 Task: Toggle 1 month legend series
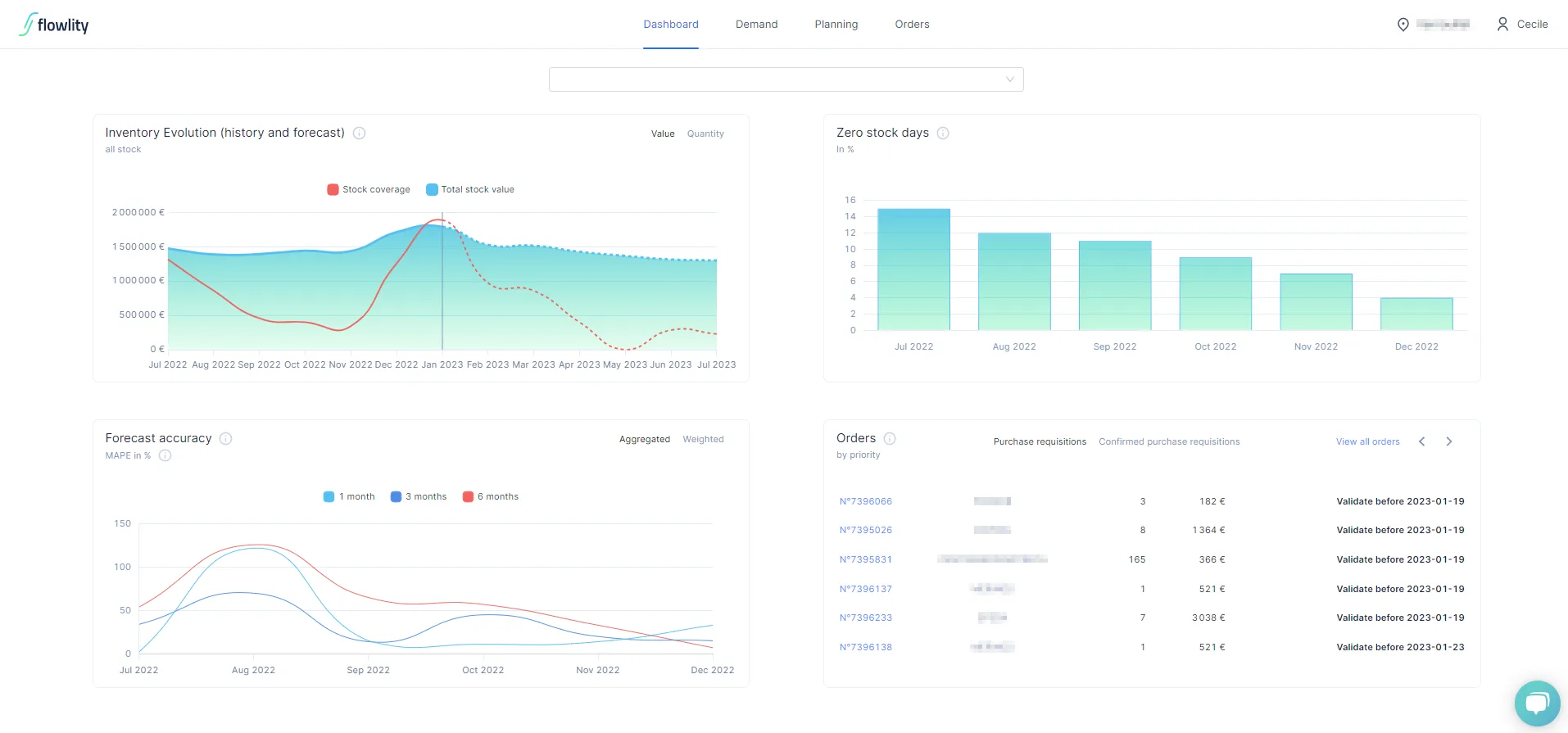coord(349,496)
